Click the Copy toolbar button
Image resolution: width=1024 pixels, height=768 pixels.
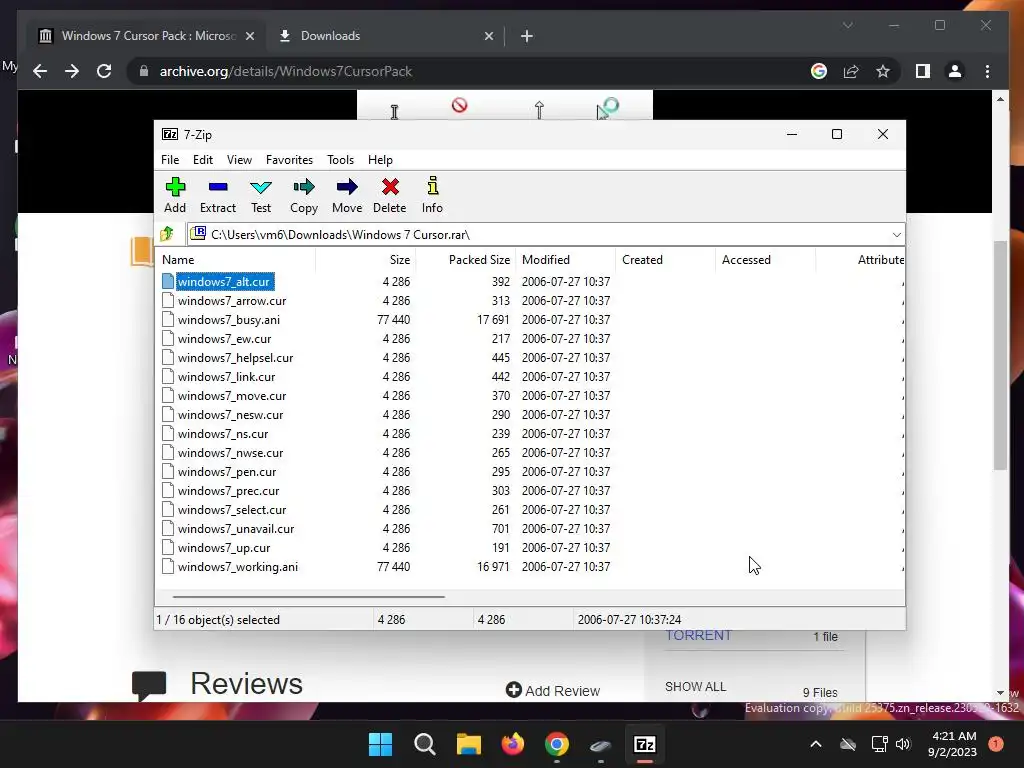coord(304,195)
